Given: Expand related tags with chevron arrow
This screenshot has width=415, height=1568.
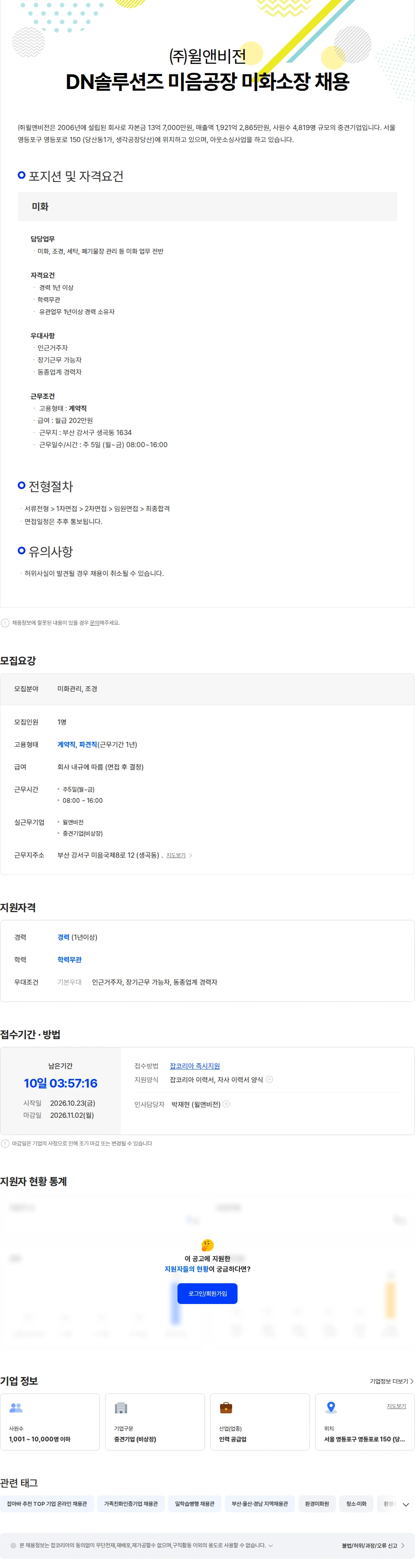Looking at the screenshot, I should click(406, 1504).
